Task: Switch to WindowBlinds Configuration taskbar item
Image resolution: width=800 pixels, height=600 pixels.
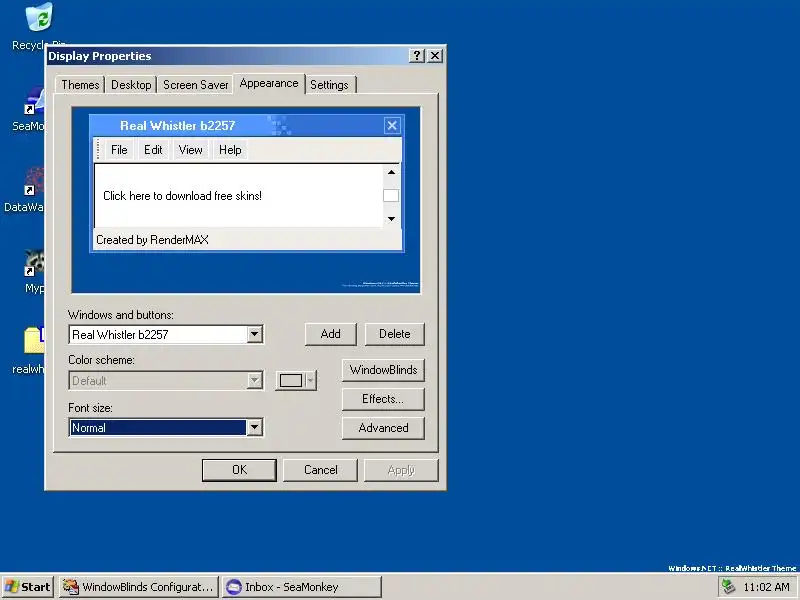Action: tap(139, 587)
